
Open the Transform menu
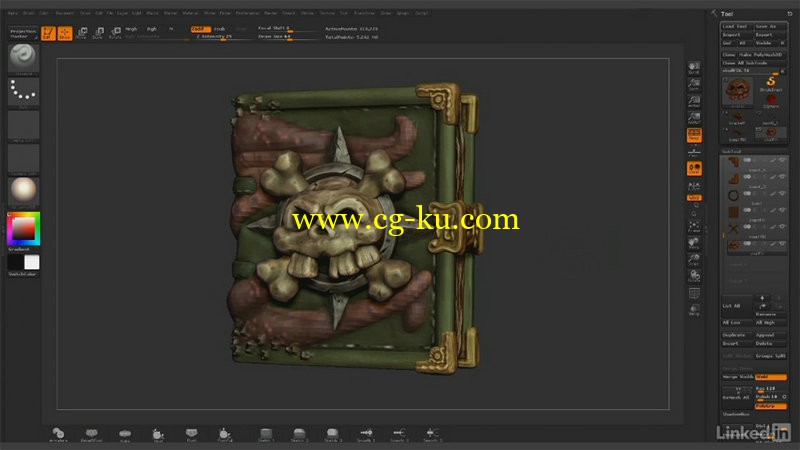point(364,13)
